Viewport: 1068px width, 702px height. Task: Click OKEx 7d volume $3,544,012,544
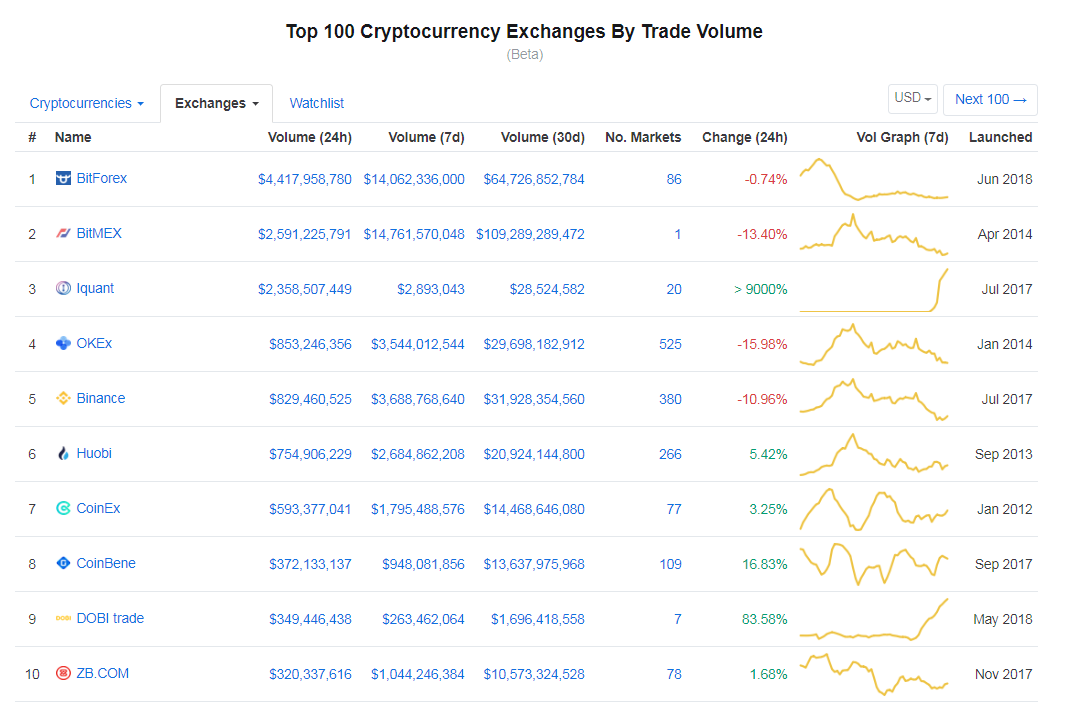click(418, 345)
